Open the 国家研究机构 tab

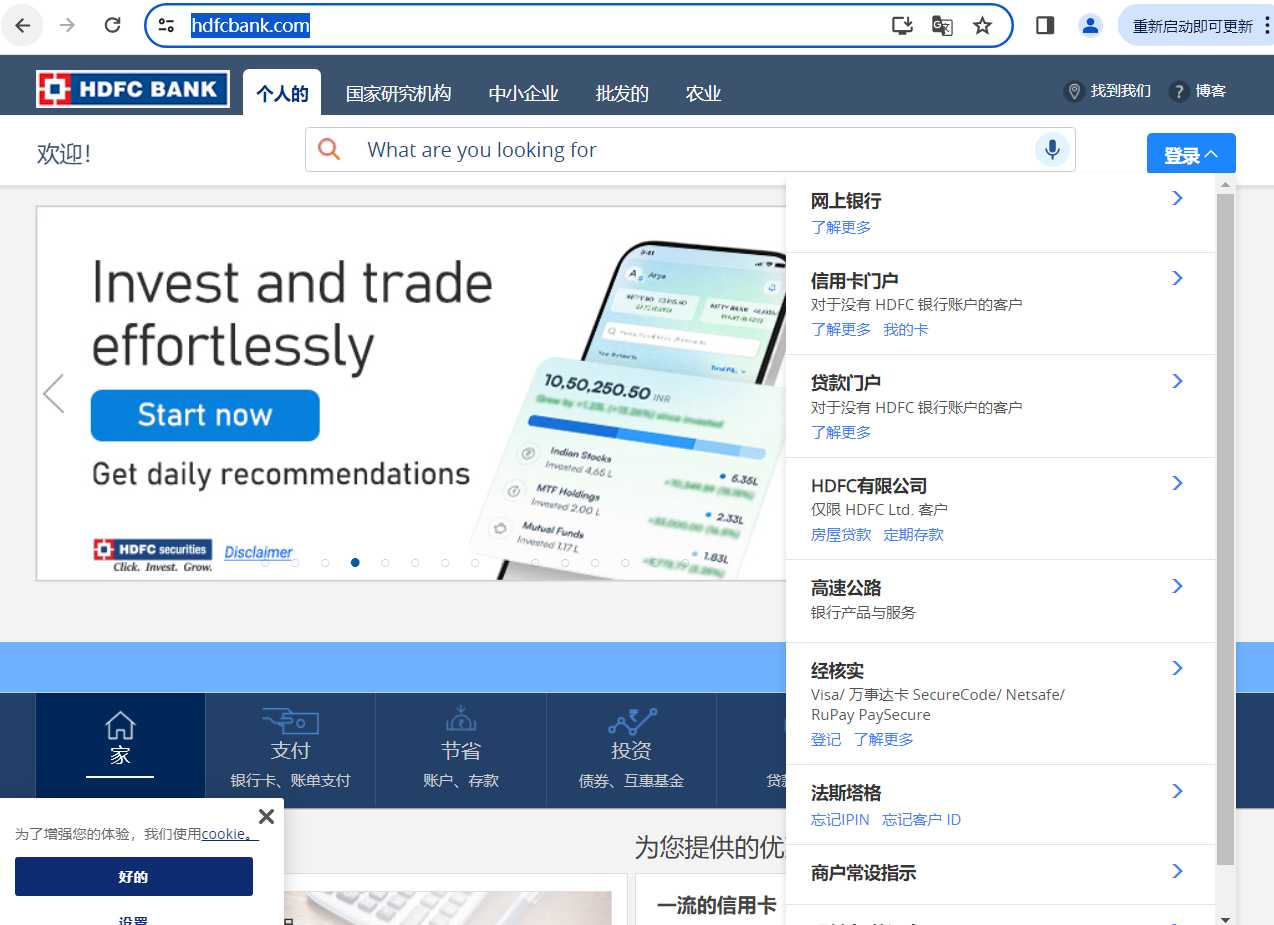[398, 93]
